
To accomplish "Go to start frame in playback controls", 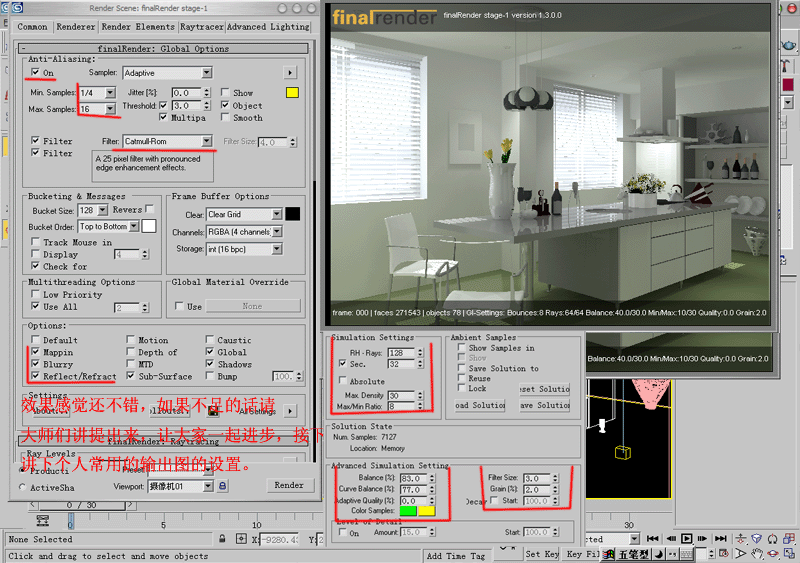I will pyautogui.click(x=653, y=538).
